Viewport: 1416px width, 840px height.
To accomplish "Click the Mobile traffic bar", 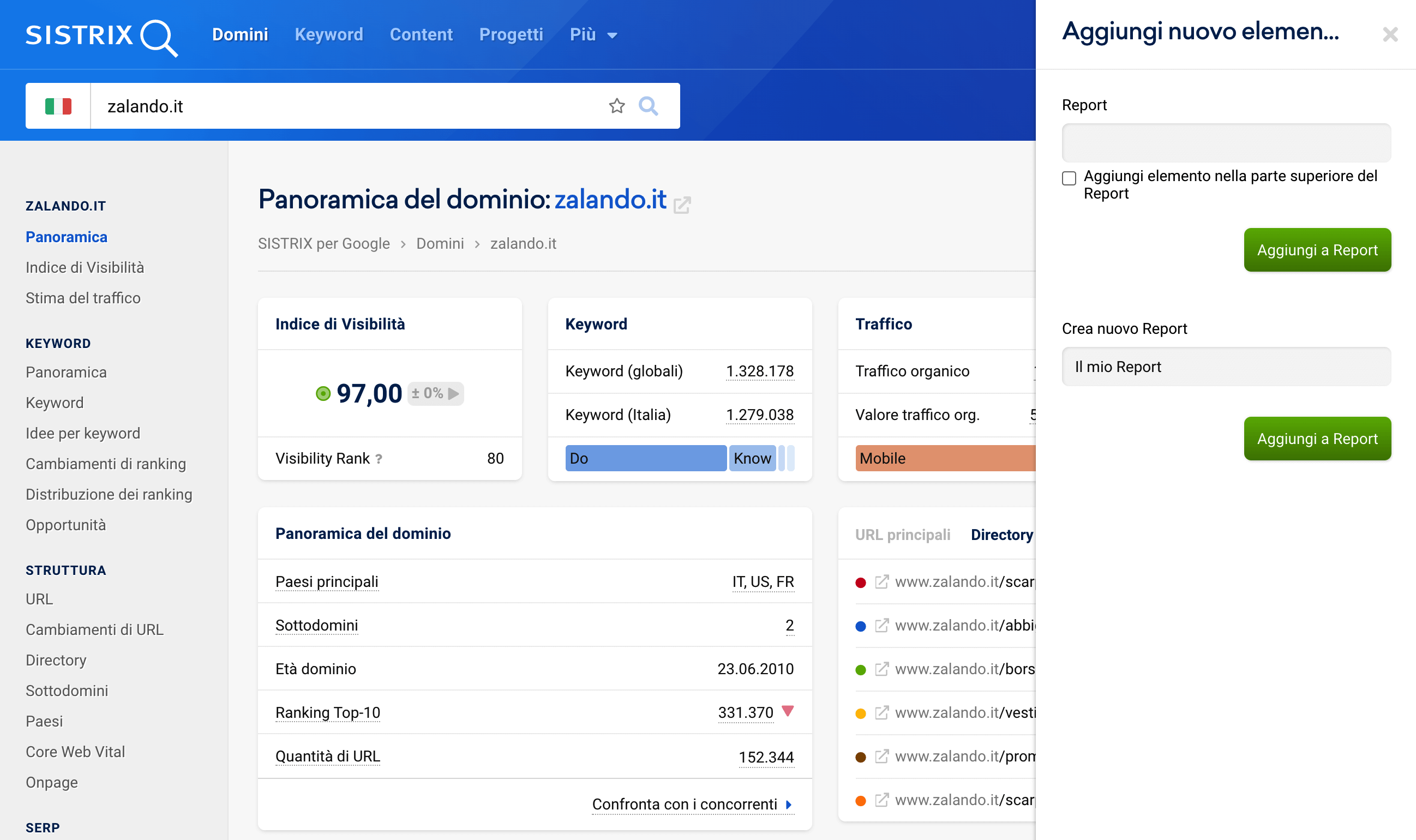I will [945, 459].
